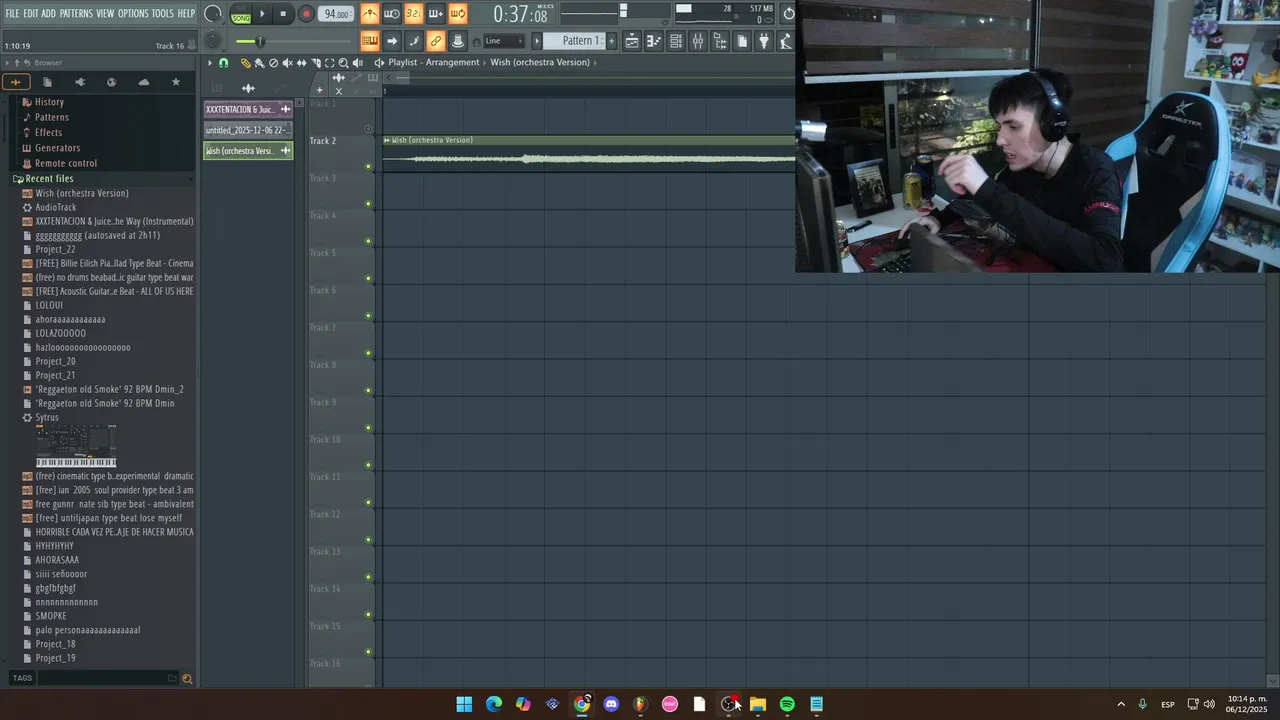Viewport: 1280px width, 720px height.
Task: Open the PATTERNS menu
Action: point(76,13)
